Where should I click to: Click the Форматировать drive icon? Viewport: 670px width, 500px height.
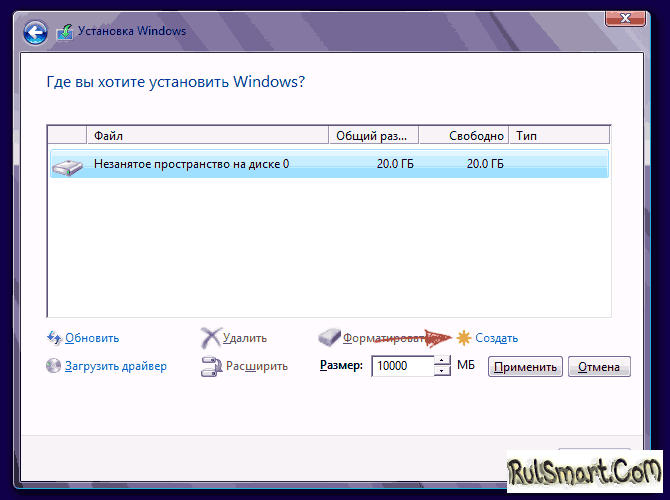[329, 338]
